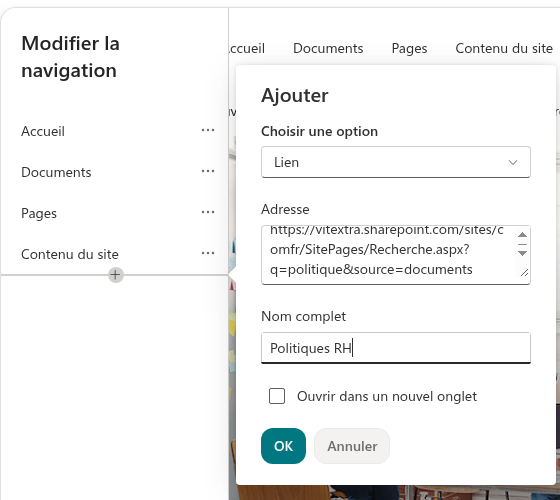Screen dimensions: 560x500
Task: Open the options ellipsis for Contenu du site
Action: coord(208,253)
